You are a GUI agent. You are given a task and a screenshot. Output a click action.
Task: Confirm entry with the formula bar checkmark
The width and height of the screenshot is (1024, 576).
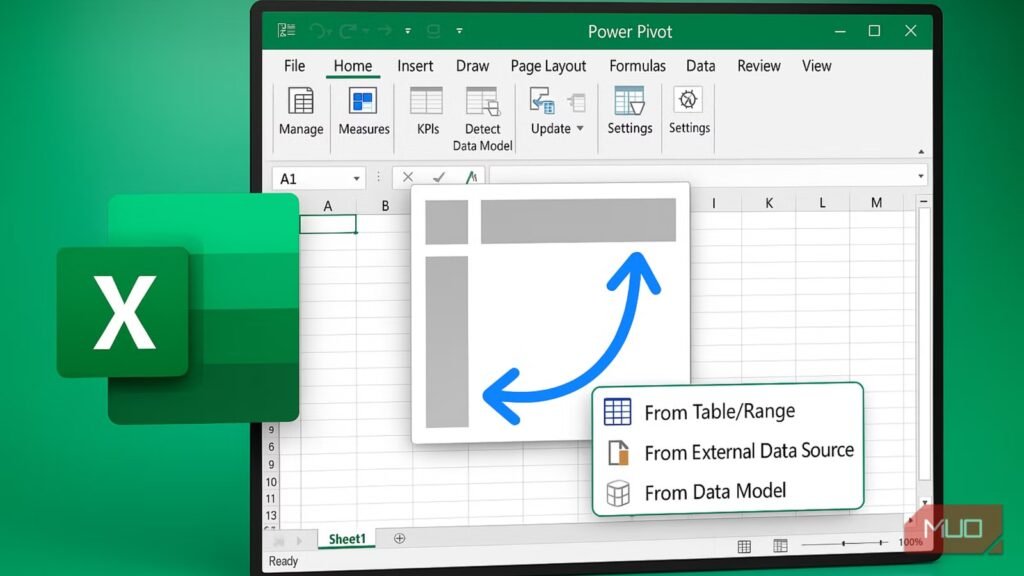437,176
